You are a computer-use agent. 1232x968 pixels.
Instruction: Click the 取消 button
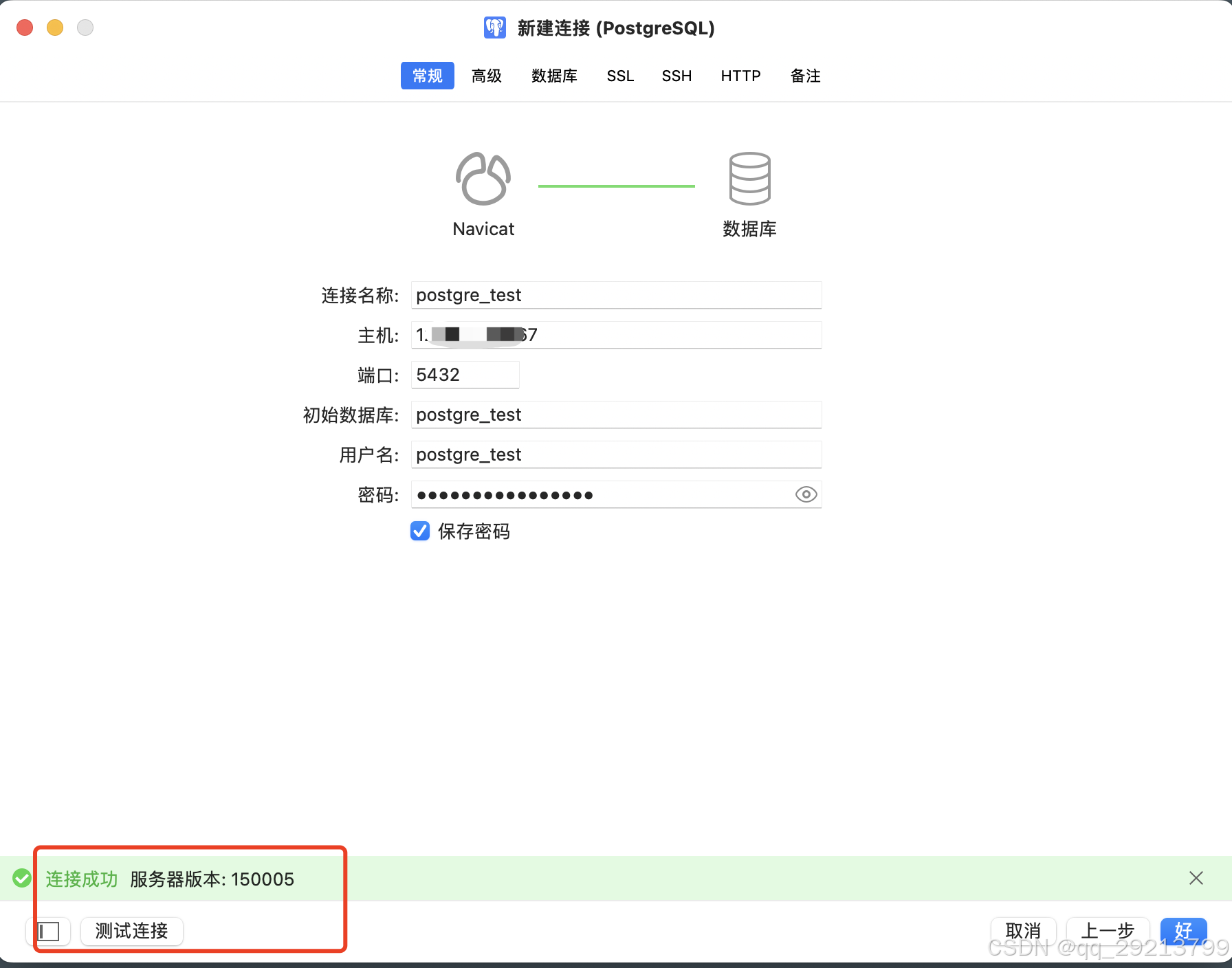tap(1023, 931)
